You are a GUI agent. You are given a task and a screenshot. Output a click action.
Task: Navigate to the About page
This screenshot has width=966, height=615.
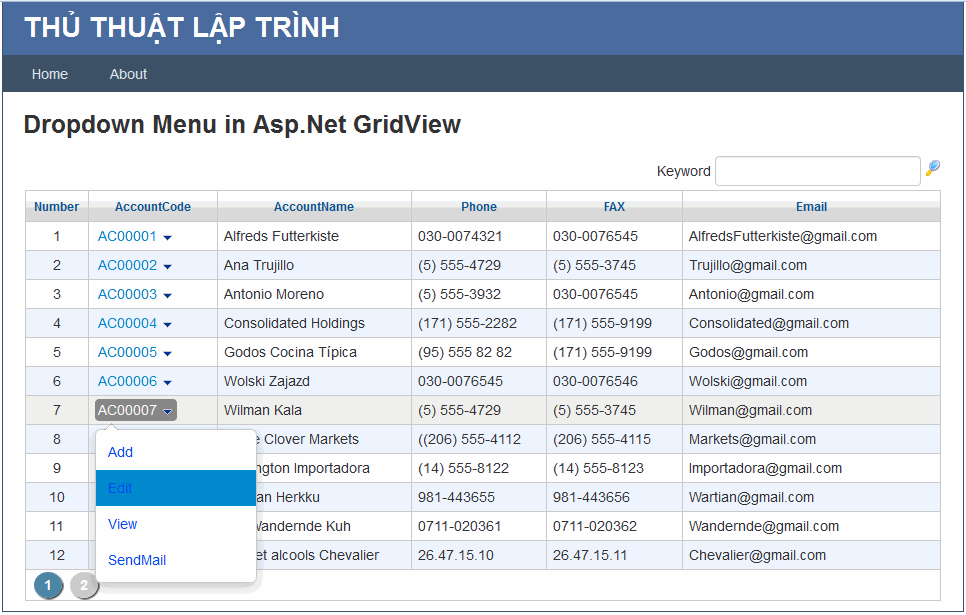point(128,74)
